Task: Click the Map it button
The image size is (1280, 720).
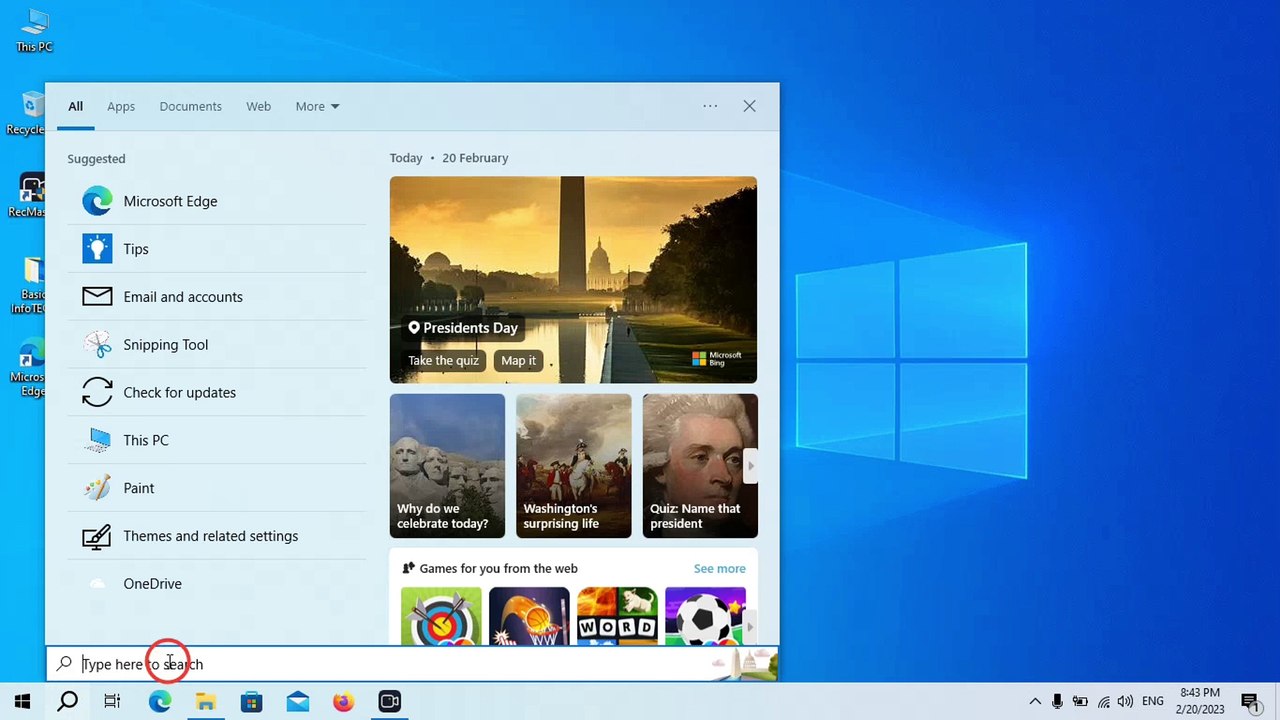Action: (x=518, y=361)
